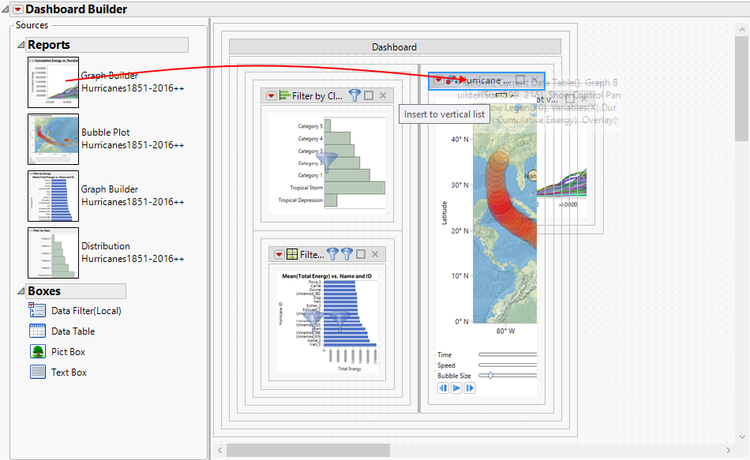Play the bubble plot animation
This screenshot has height=460, width=750.
(456, 388)
